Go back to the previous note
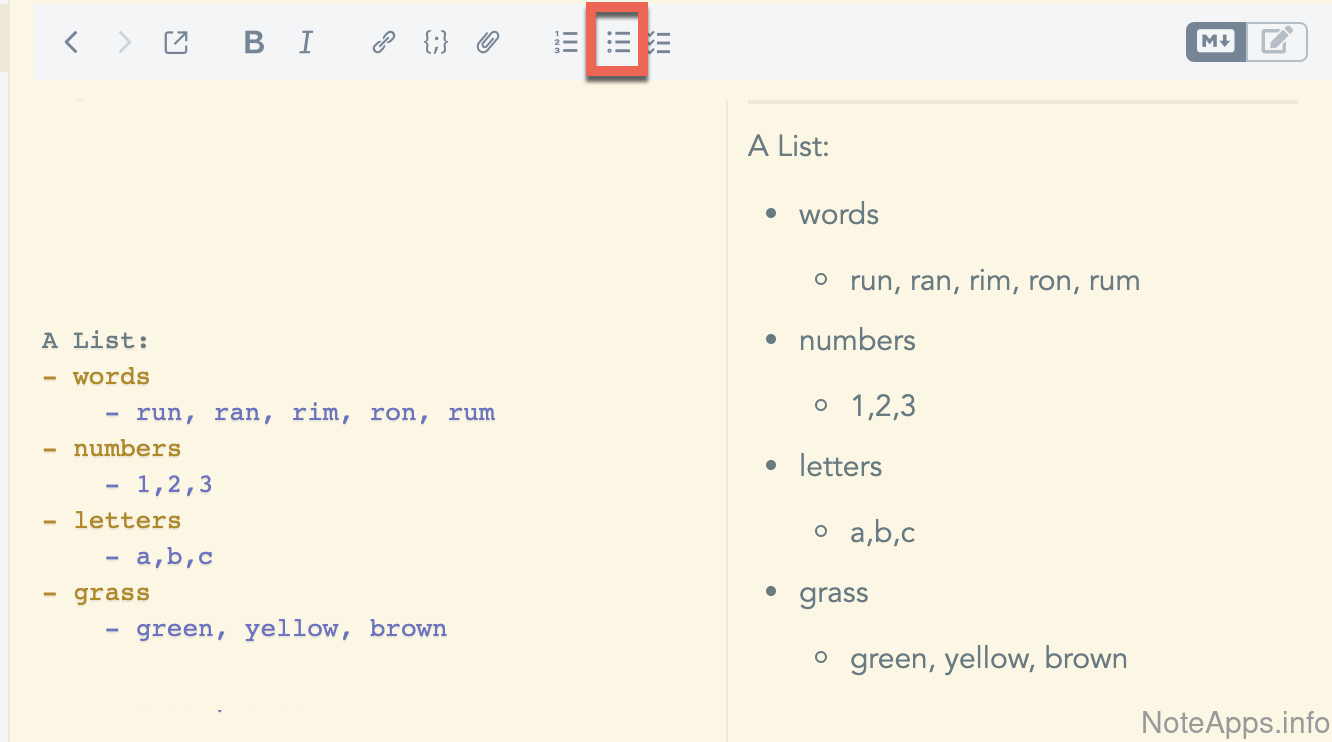 tap(71, 42)
